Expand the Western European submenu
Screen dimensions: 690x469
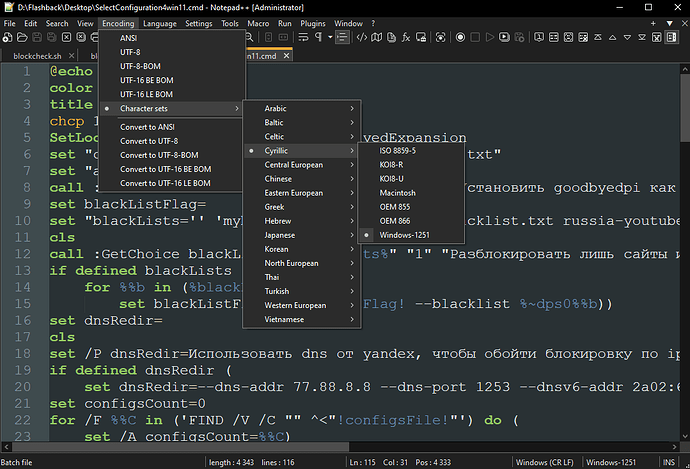(302, 305)
